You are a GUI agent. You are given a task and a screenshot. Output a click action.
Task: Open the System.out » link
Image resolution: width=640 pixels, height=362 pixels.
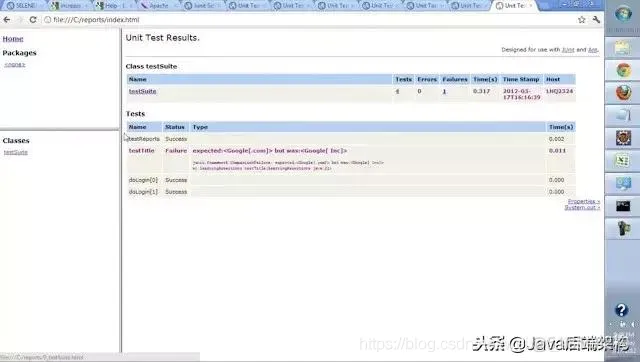click(x=582, y=207)
